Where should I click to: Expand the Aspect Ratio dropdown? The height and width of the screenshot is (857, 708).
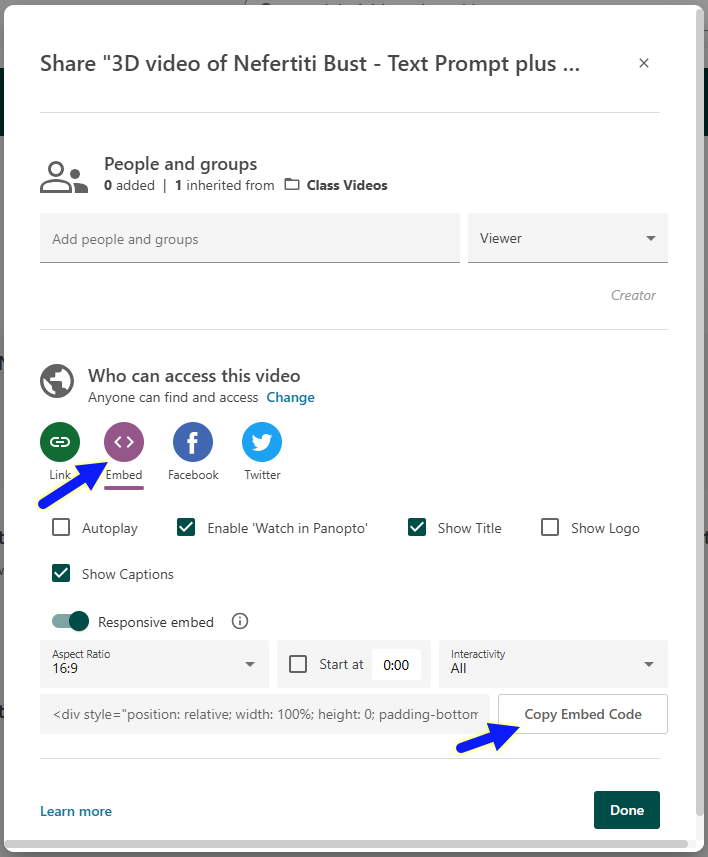pos(154,664)
